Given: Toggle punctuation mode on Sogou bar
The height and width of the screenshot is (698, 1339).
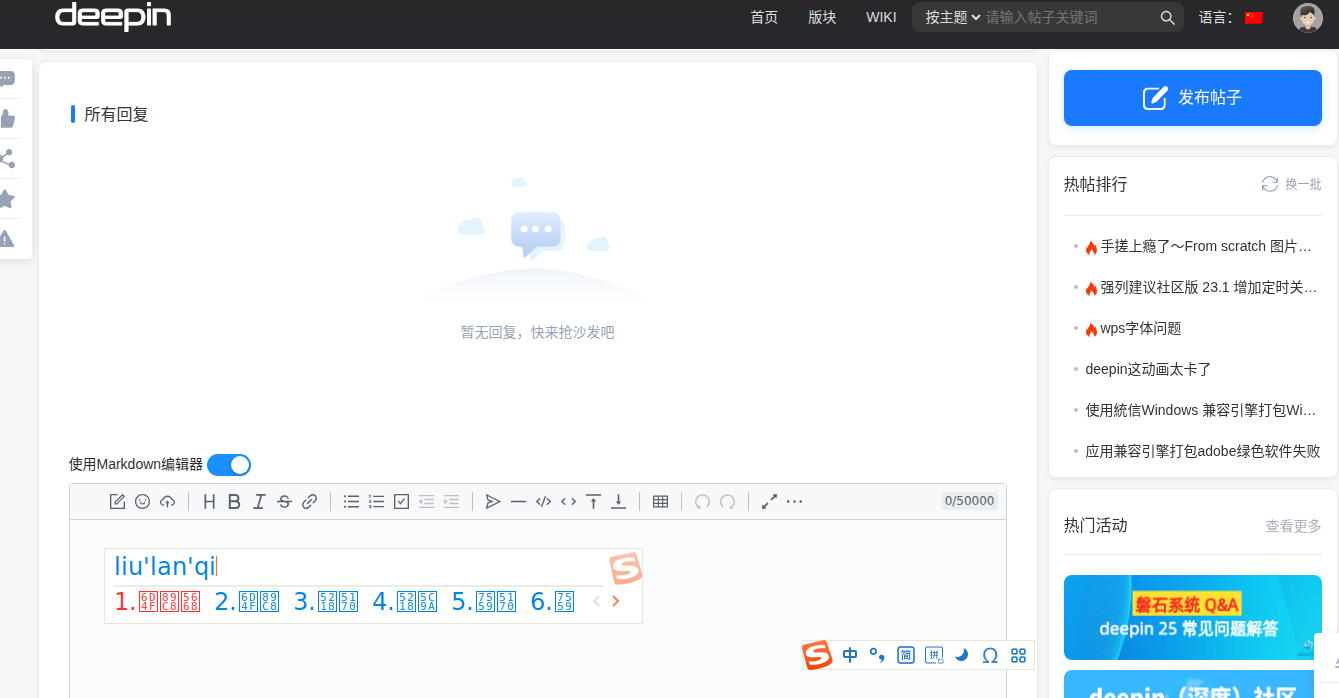Looking at the screenshot, I should click(877, 655).
